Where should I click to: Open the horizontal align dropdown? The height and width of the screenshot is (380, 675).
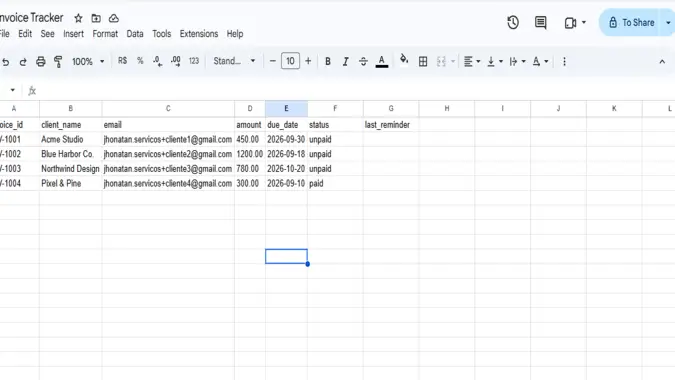[x=472, y=62]
